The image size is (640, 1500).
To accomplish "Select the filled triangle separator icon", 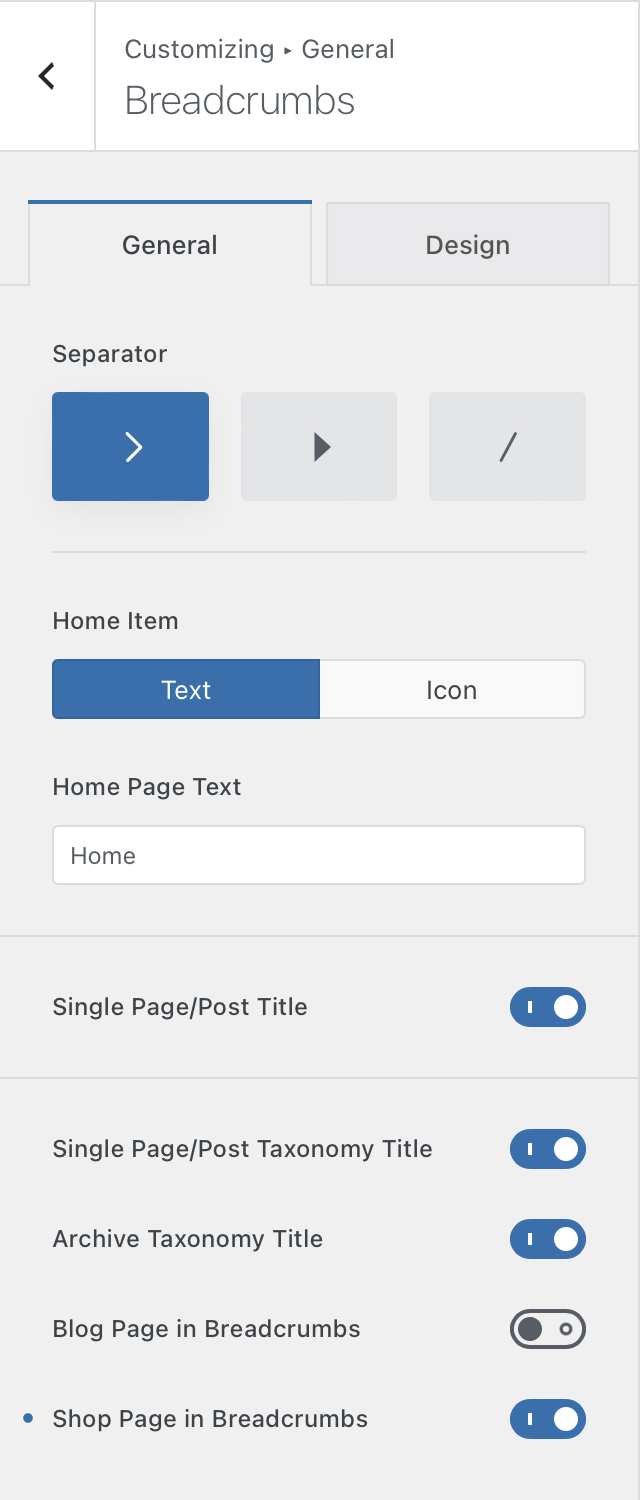I will pyautogui.click(x=319, y=446).
